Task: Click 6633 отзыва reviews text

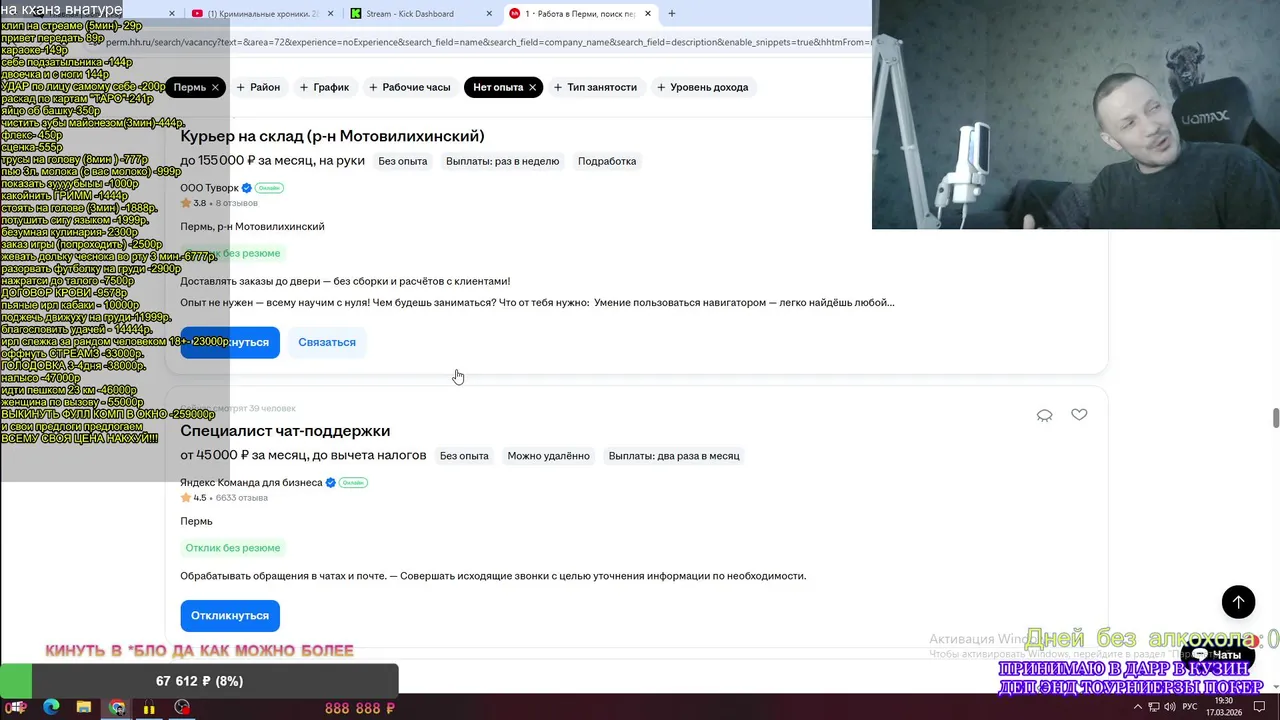Action: coord(241,498)
